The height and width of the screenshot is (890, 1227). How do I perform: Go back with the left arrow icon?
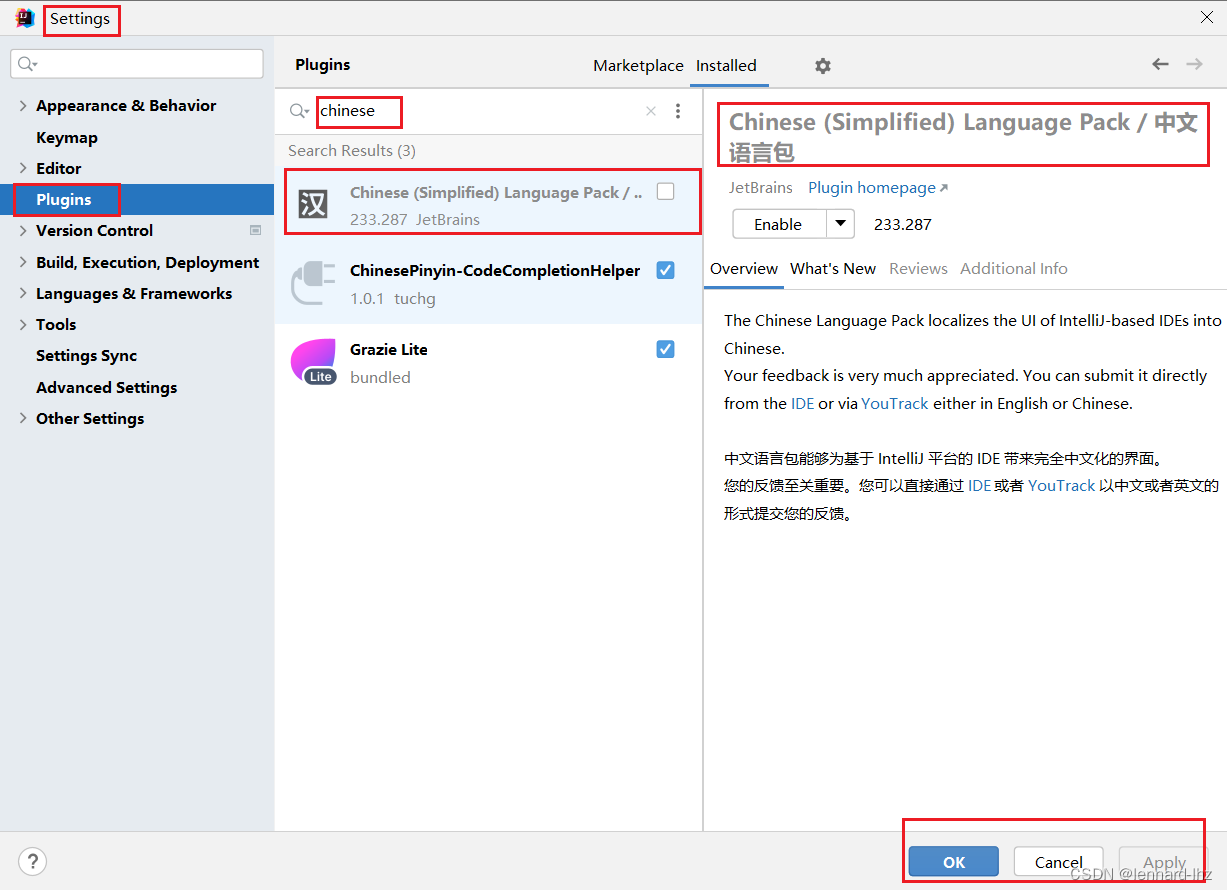(x=1160, y=64)
